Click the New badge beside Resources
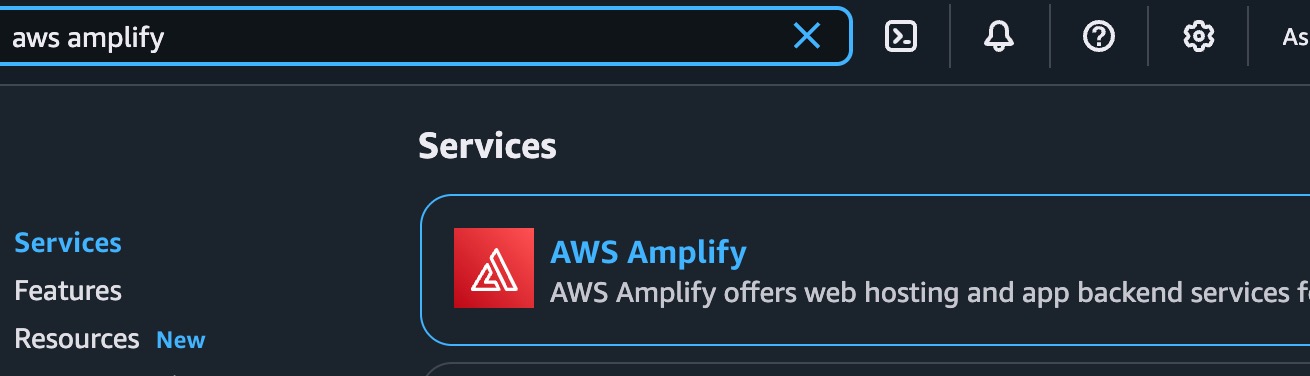1310x376 pixels. tap(181, 340)
